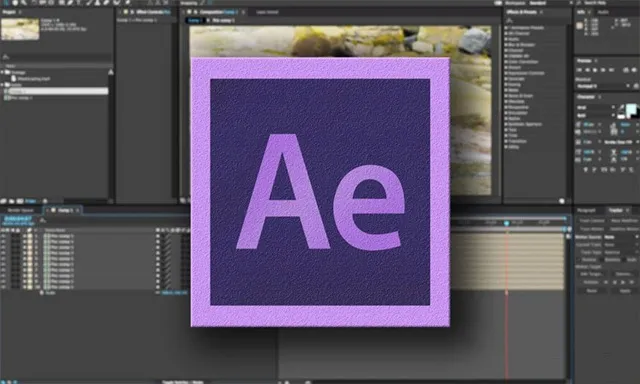Image resolution: width=640 pixels, height=384 pixels.
Task: Open the font family dropdown in Character panel
Action: [596, 107]
